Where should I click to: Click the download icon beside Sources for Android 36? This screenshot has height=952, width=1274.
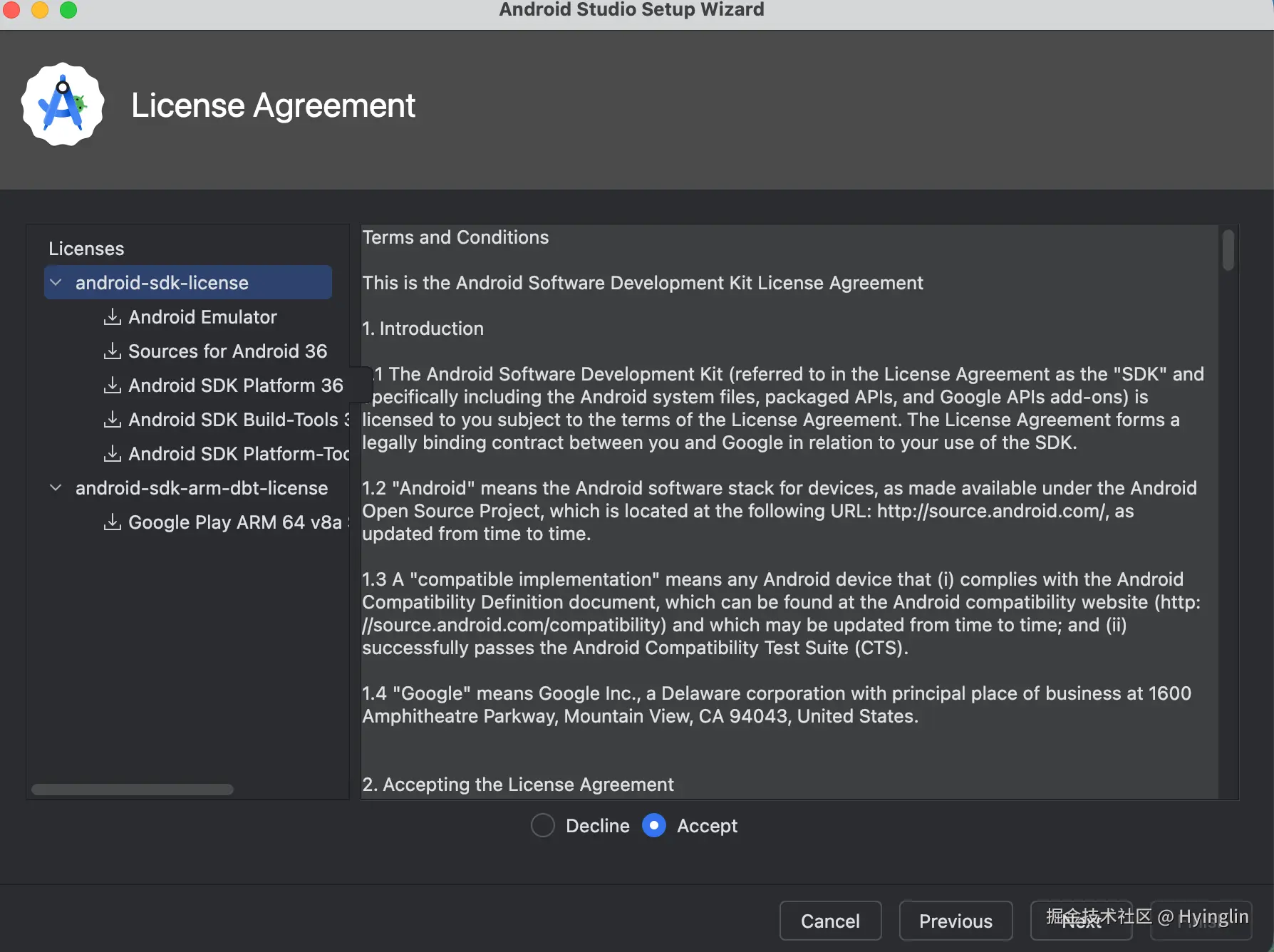pyautogui.click(x=112, y=351)
